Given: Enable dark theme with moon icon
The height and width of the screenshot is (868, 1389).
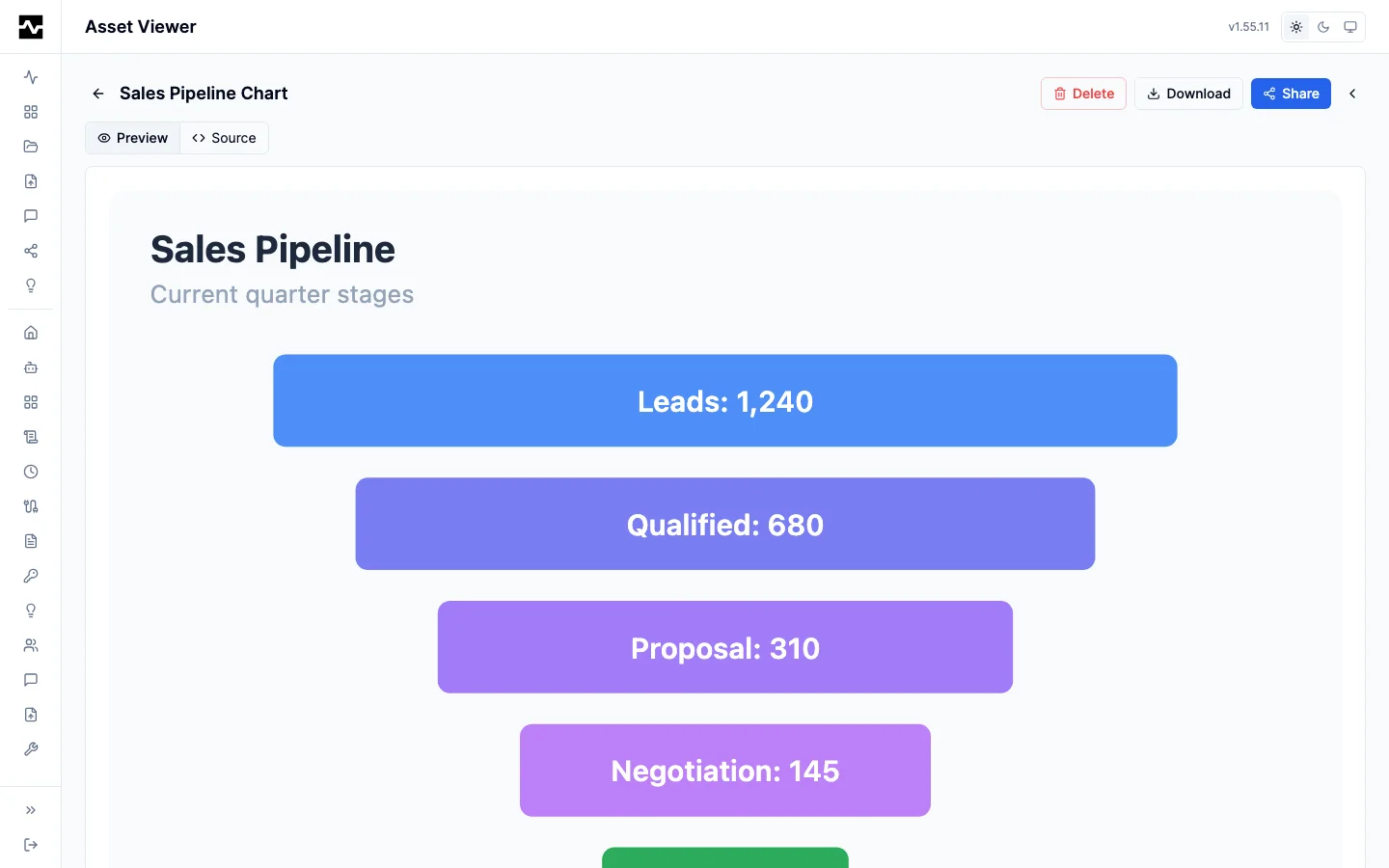Looking at the screenshot, I should point(1323,27).
